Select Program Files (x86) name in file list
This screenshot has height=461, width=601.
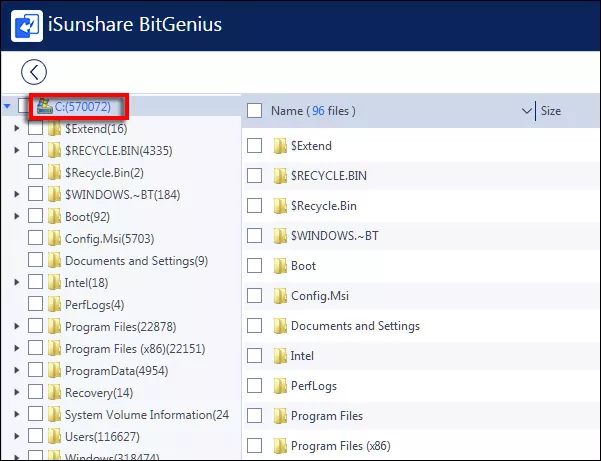point(341,446)
